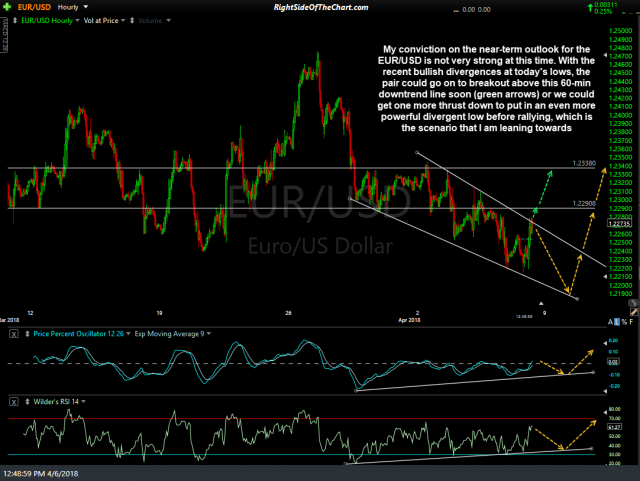Expand the EUR/USD Hourly plot dropdown
640x481 pixels.
[77, 20]
